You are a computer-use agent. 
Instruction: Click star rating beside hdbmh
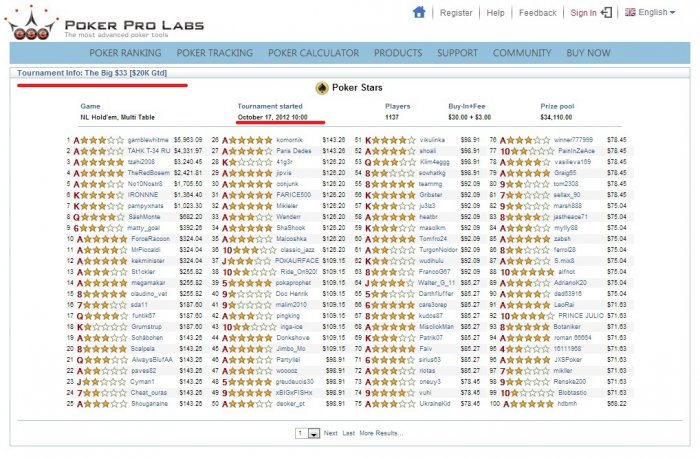(533, 404)
